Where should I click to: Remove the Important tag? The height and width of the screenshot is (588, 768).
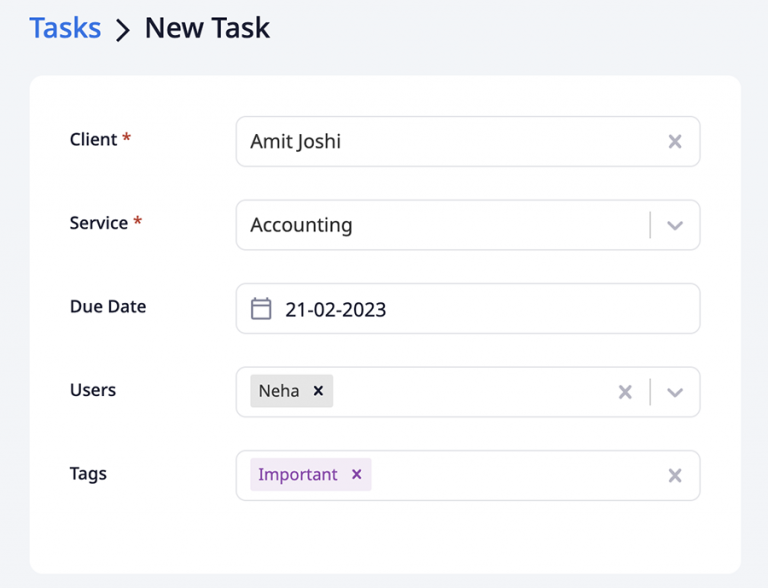357,474
